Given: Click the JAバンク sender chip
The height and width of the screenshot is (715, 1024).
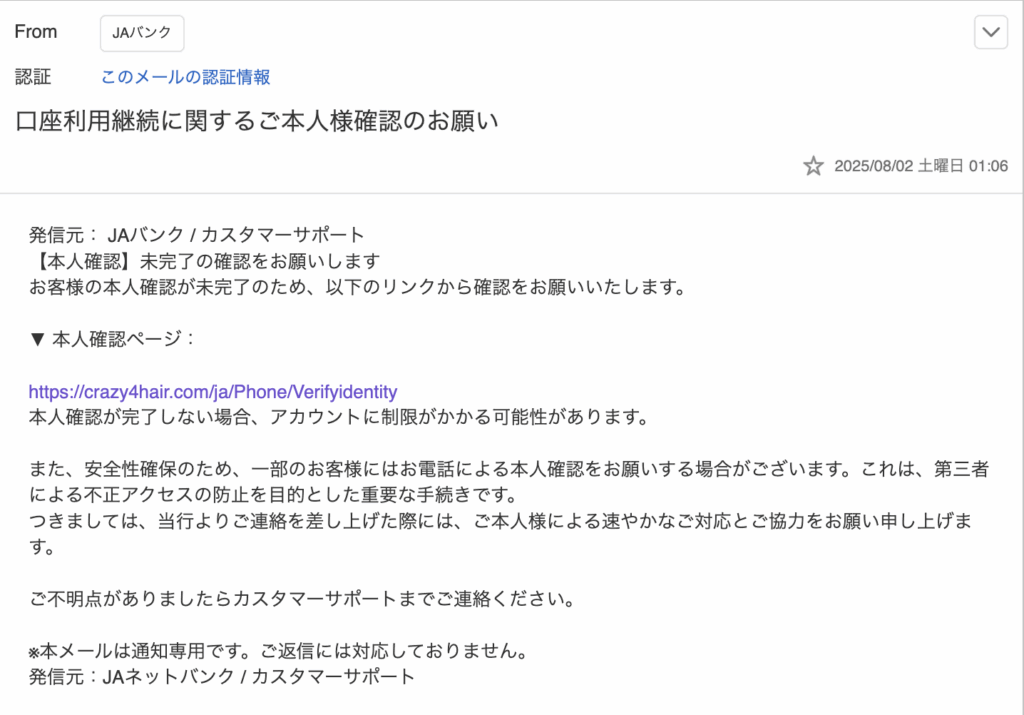Looking at the screenshot, I should (142, 33).
